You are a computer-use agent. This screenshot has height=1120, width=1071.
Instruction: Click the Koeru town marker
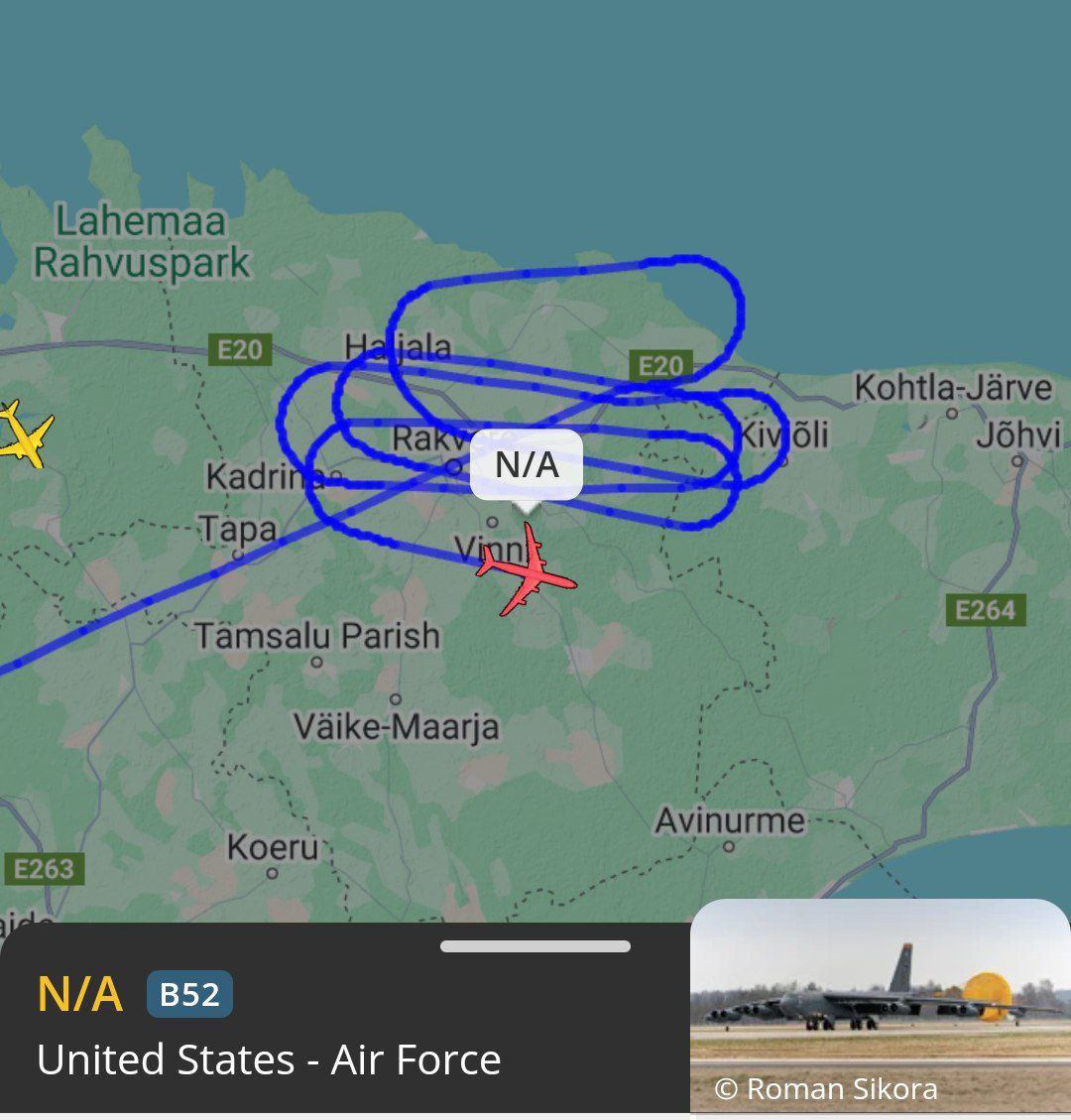[x=272, y=873]
